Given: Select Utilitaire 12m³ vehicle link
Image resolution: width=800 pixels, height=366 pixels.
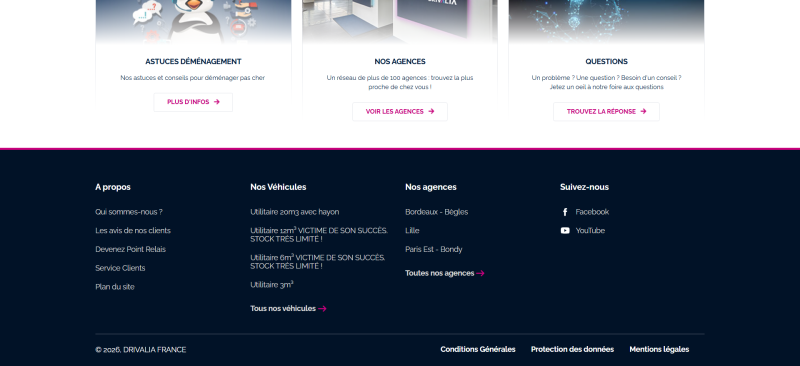Looking at the screenshot, I should click(x=319, y=235).
